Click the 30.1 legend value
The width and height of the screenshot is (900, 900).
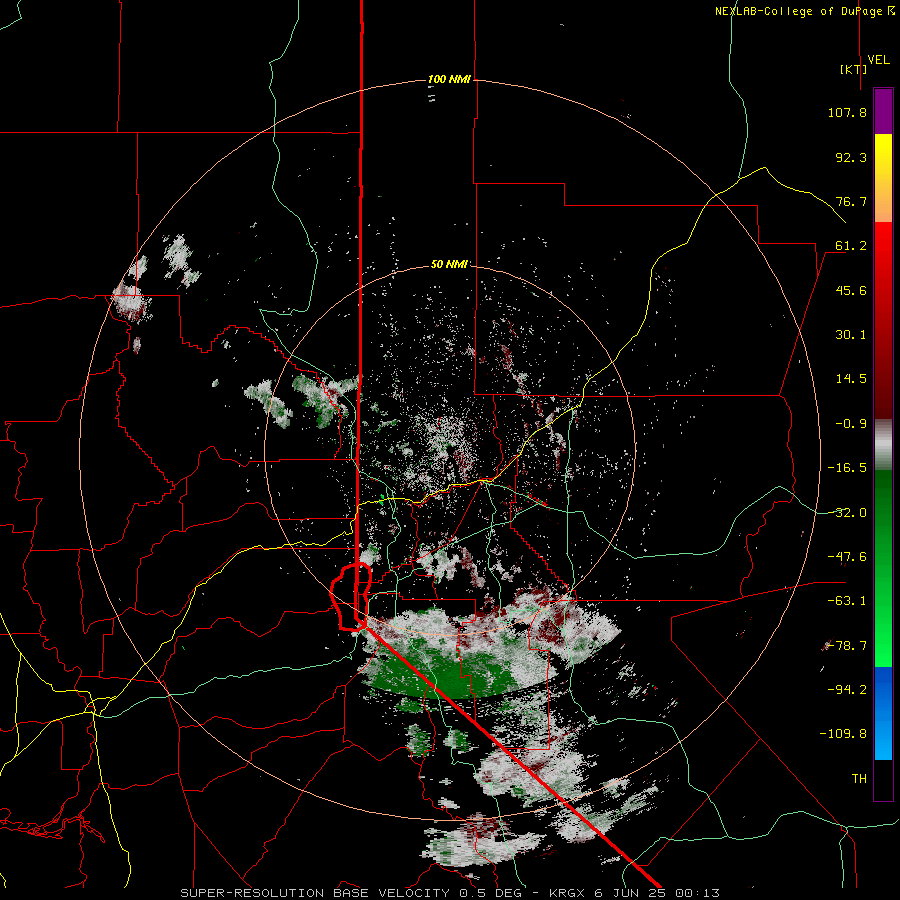click(x=851, y=335)
